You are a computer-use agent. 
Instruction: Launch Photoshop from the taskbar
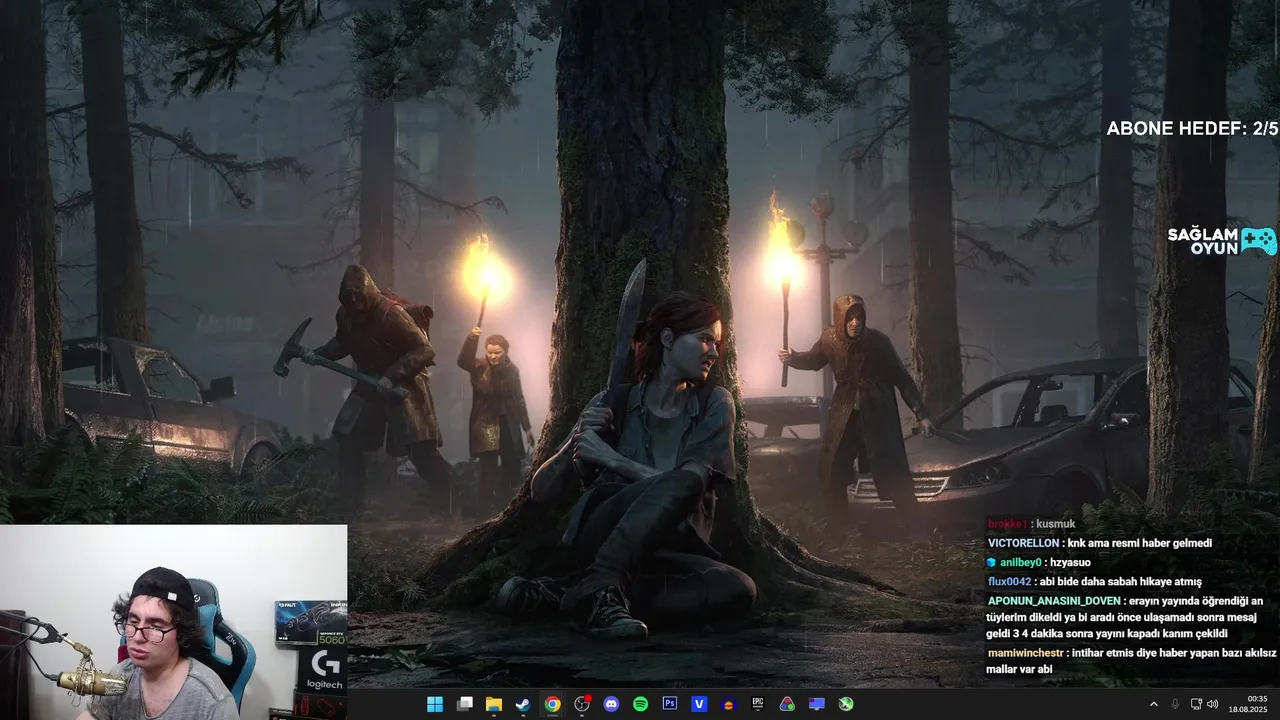tap(670, 704)
